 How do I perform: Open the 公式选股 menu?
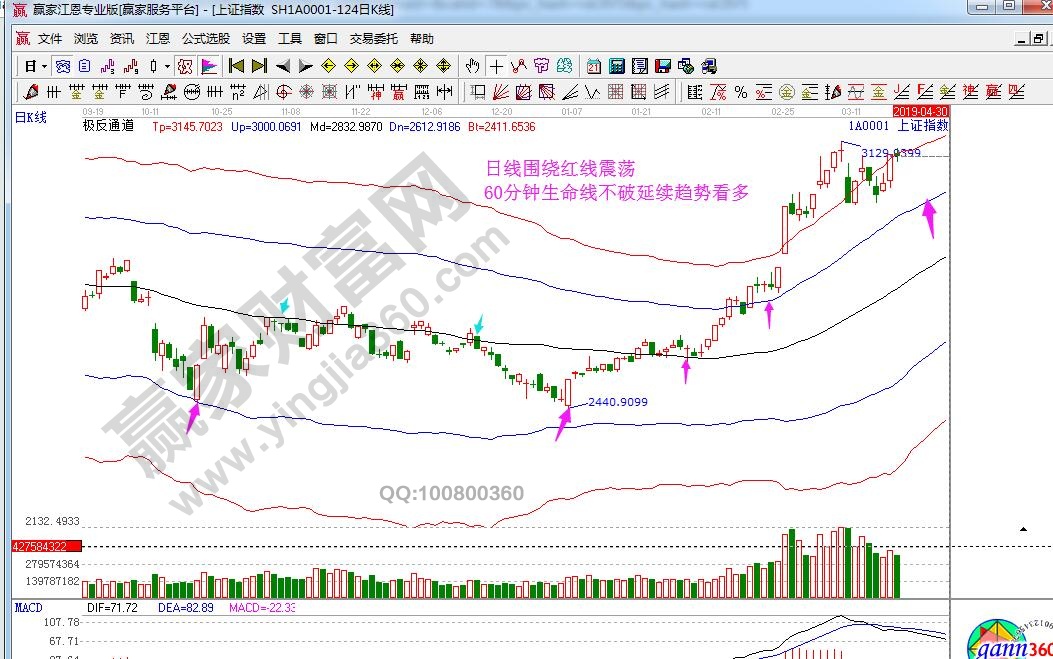pyautogui.click(x=205, y=39)
